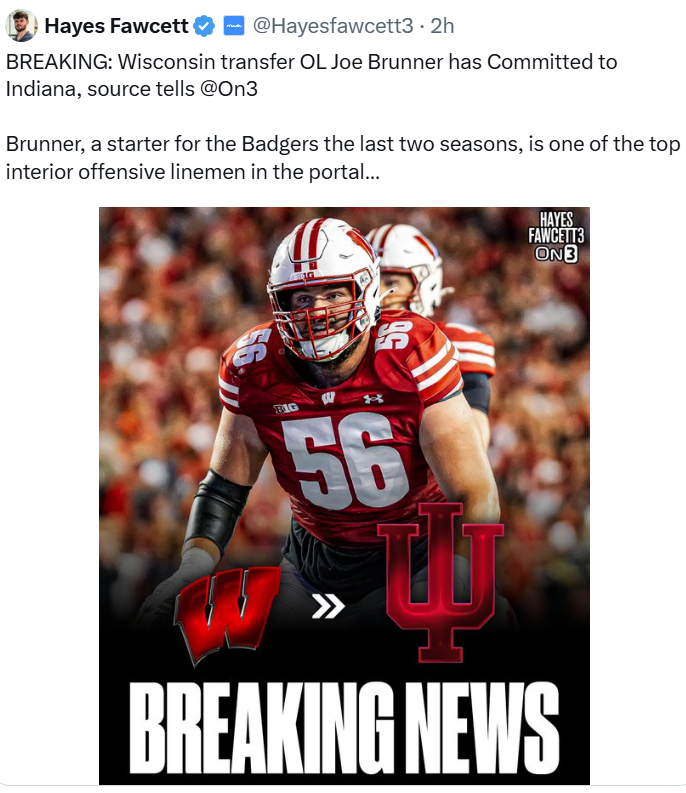Click the blue verified checkmark badge

204,26
